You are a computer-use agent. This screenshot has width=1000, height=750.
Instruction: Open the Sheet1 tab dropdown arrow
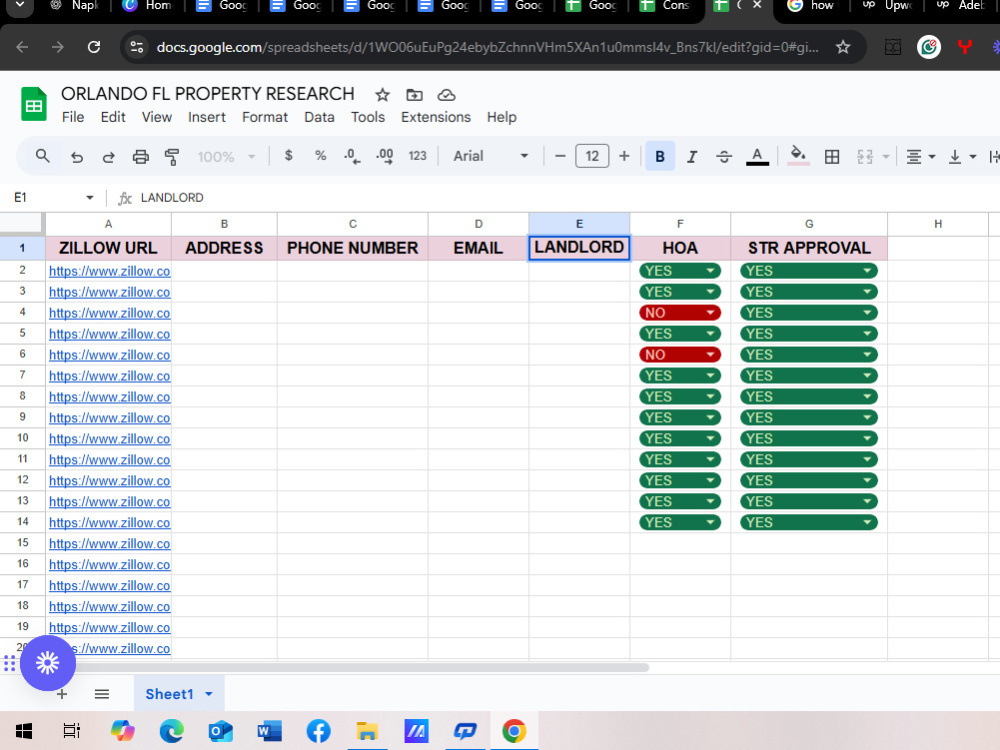pyautogui.click(x=209, y=694)
